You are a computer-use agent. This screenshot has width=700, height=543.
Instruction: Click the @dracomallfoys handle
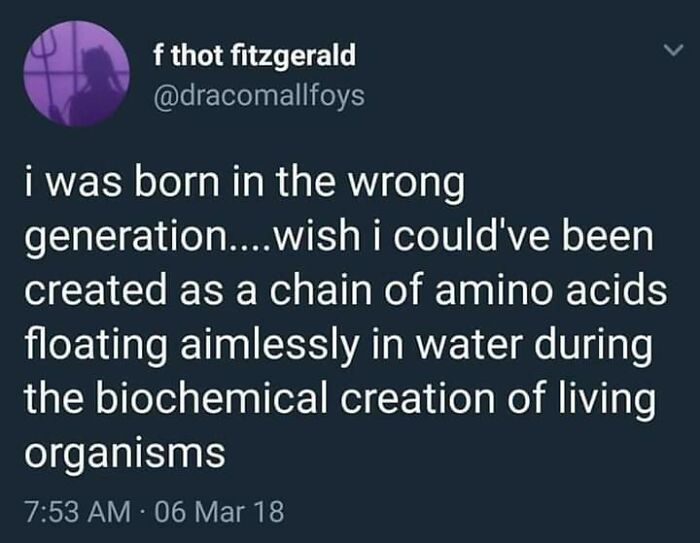pos(259,95)
